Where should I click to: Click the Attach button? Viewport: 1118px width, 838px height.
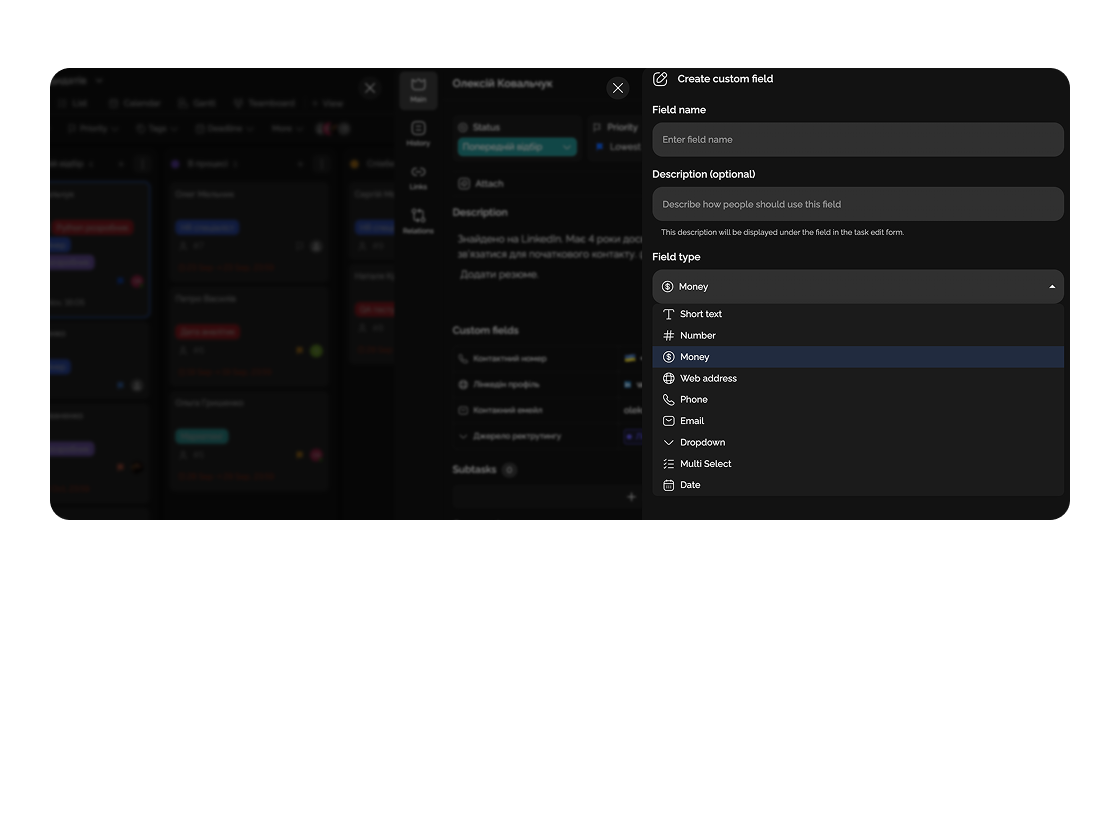tap(481, 184)
